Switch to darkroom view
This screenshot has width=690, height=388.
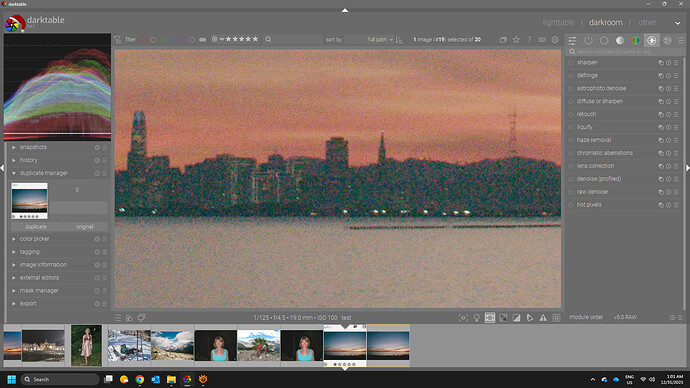click(x=606, y=22)
